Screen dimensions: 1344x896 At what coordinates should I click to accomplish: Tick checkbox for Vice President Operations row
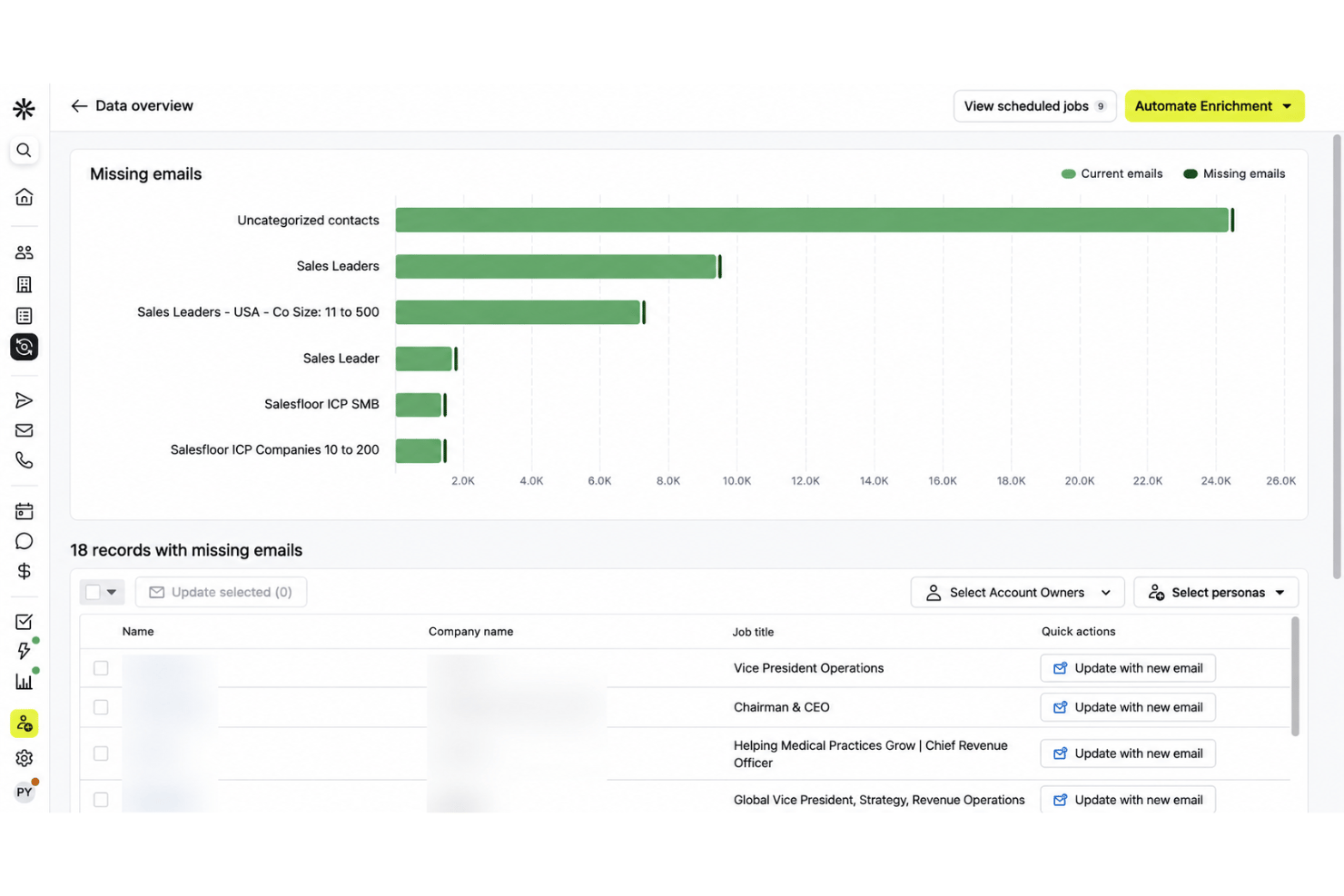[x=101, y=668]
